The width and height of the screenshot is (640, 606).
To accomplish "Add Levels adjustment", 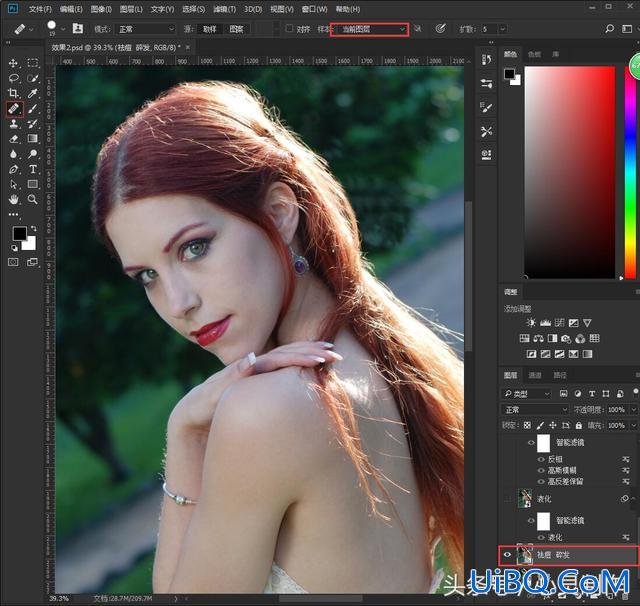I will [x=545, y=323].
